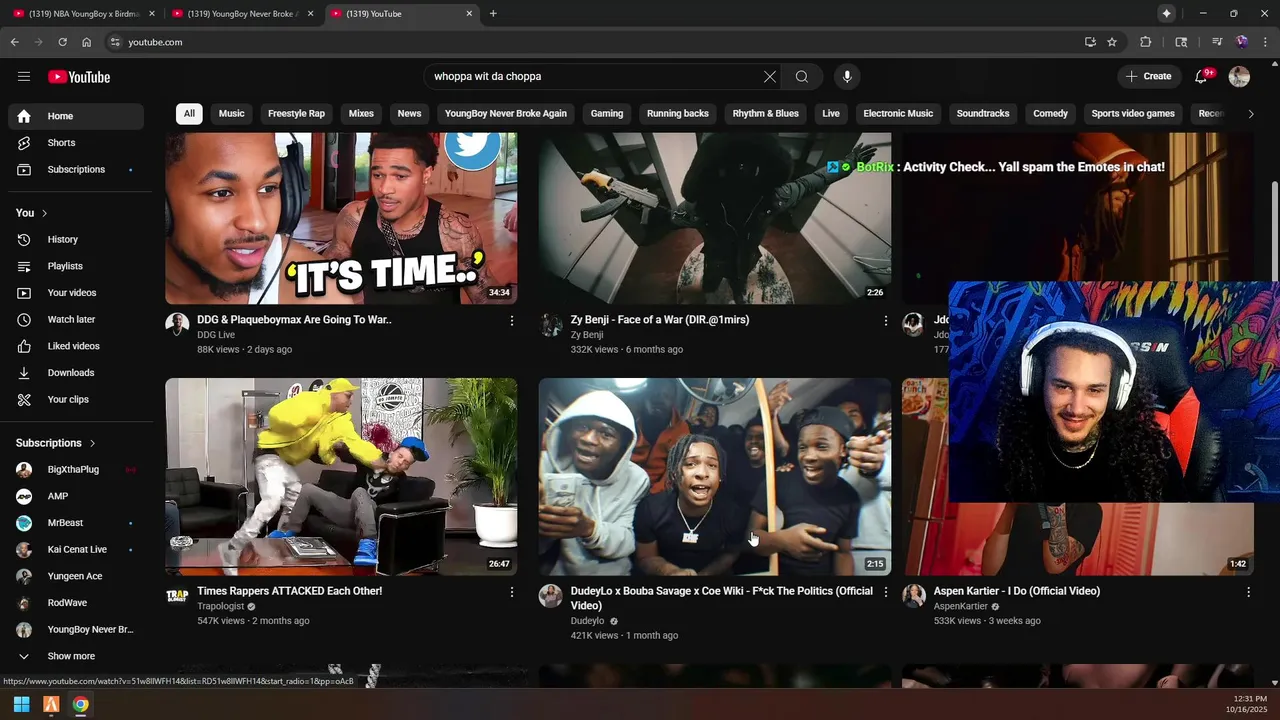Viewport: 1280px width, 720px height.
Task: Open Kai Cenat Live channel
Action: pos(76,550)
